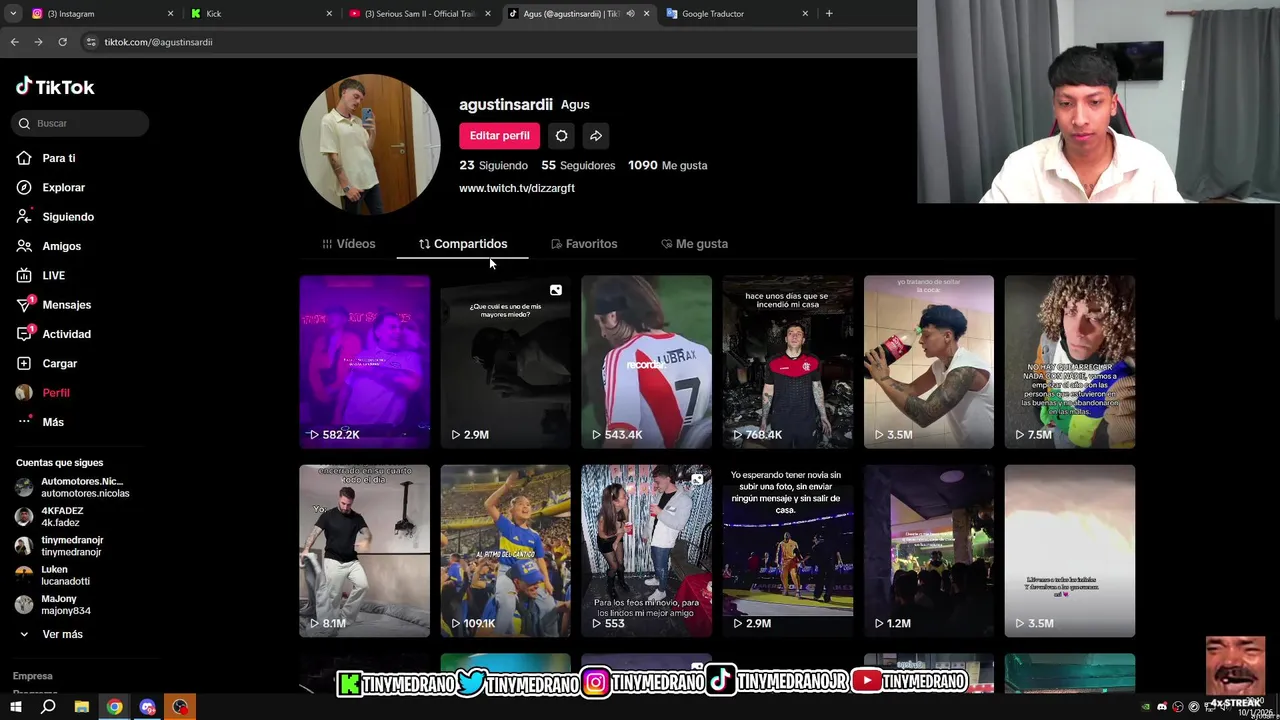Open the LIVE section
This screenshot has height=720, width=1280.
click(x=41, y=275)
